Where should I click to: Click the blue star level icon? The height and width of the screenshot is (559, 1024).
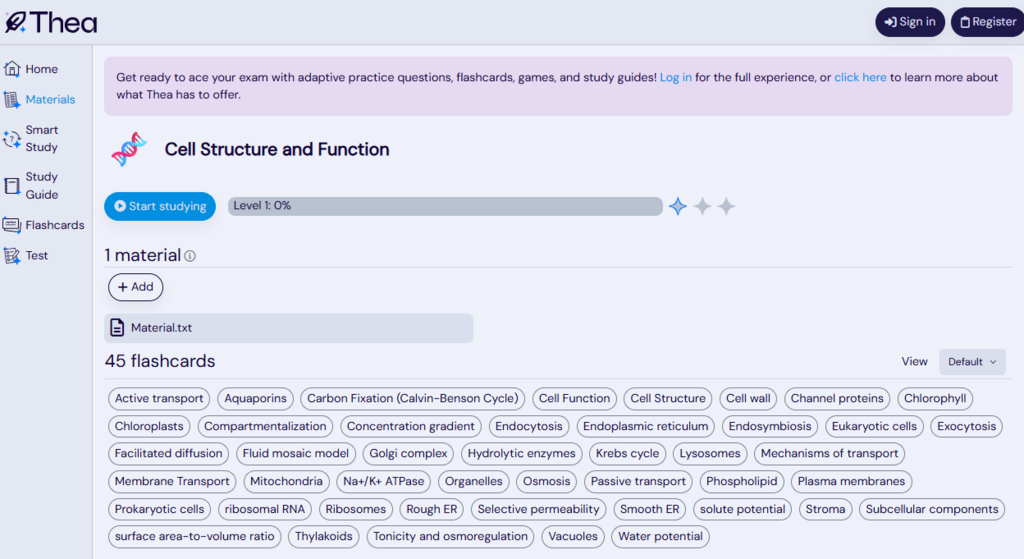click(x=678, y=206)
